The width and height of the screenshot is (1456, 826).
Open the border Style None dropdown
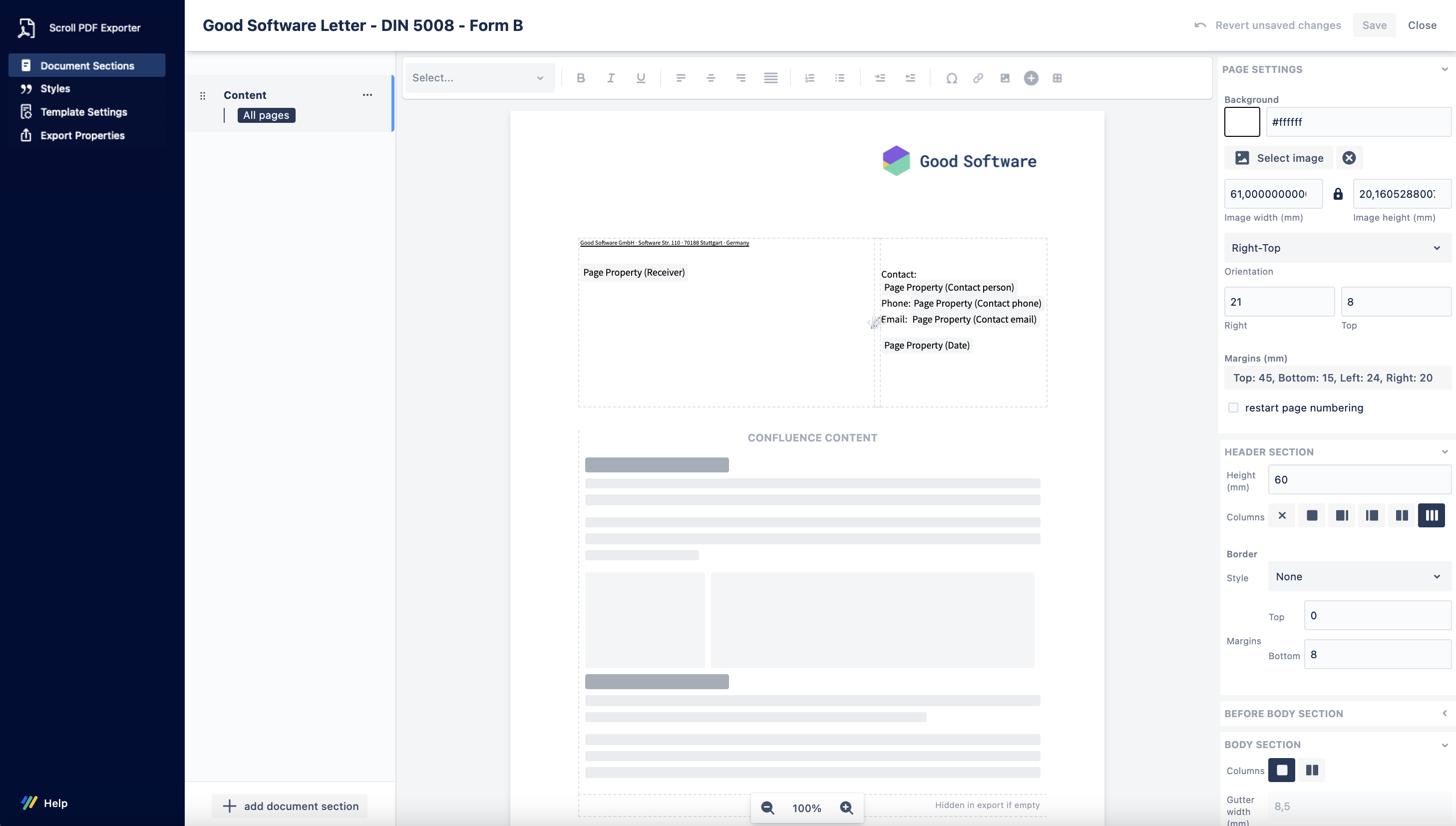(x=1359, y=577)
